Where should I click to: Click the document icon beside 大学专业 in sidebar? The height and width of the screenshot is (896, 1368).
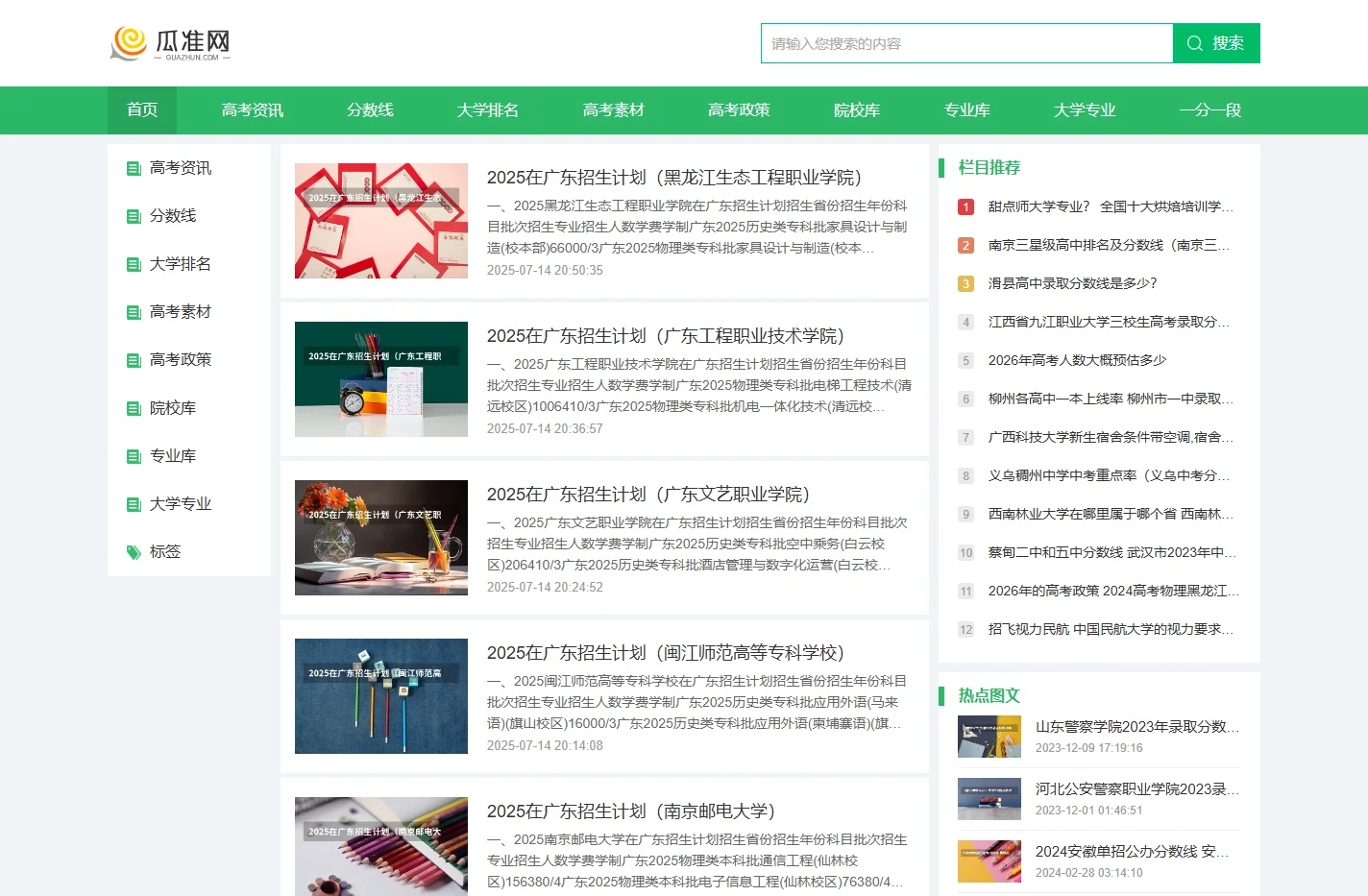pos(134,504)
